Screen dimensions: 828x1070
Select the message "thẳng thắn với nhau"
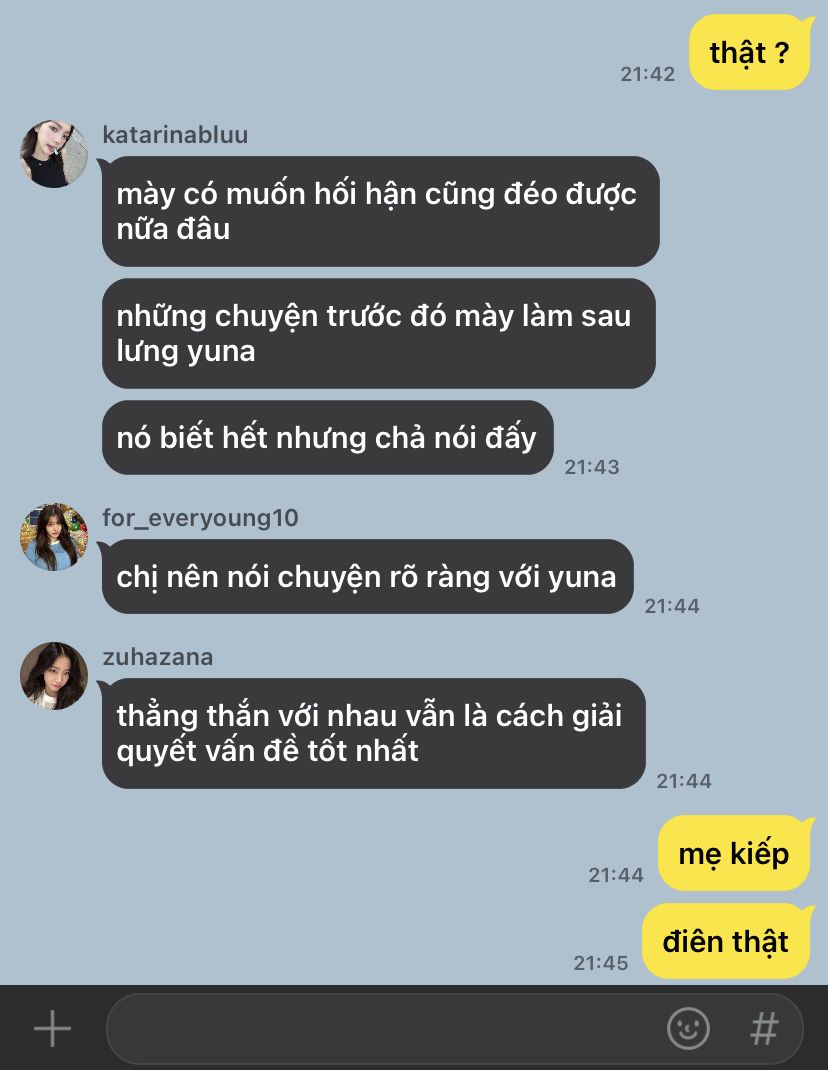click(x=373, y=734)
